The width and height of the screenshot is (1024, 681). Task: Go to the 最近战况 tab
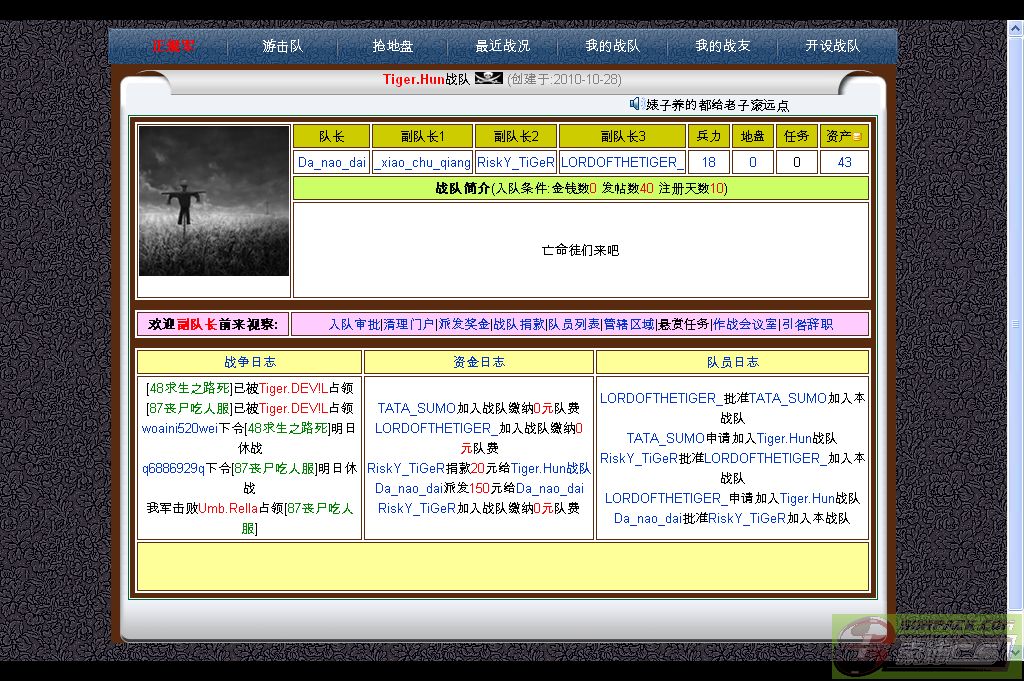(502, 46)
